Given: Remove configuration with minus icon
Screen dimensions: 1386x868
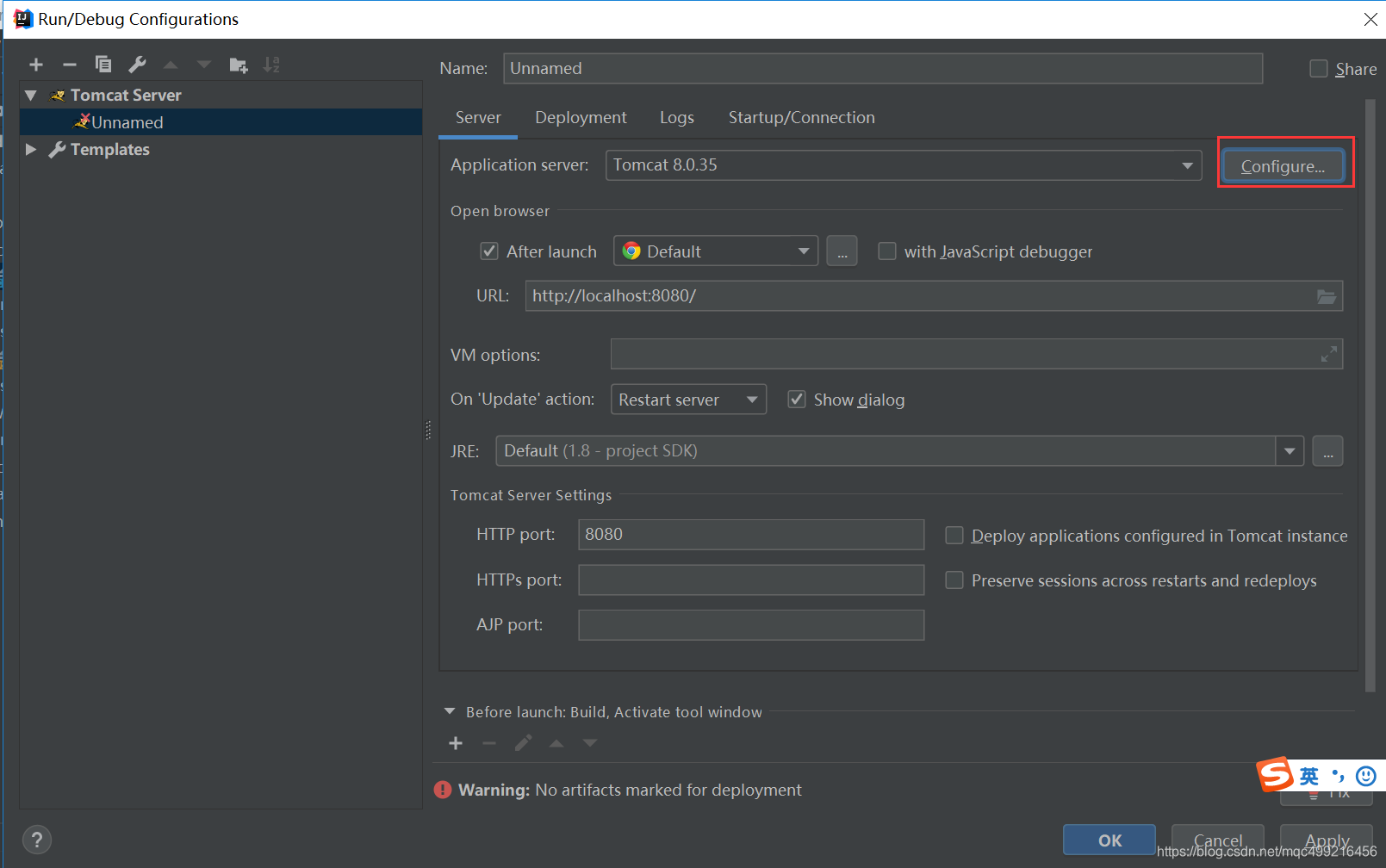Looking at the screenshot, I should click(x=70, y=65).
